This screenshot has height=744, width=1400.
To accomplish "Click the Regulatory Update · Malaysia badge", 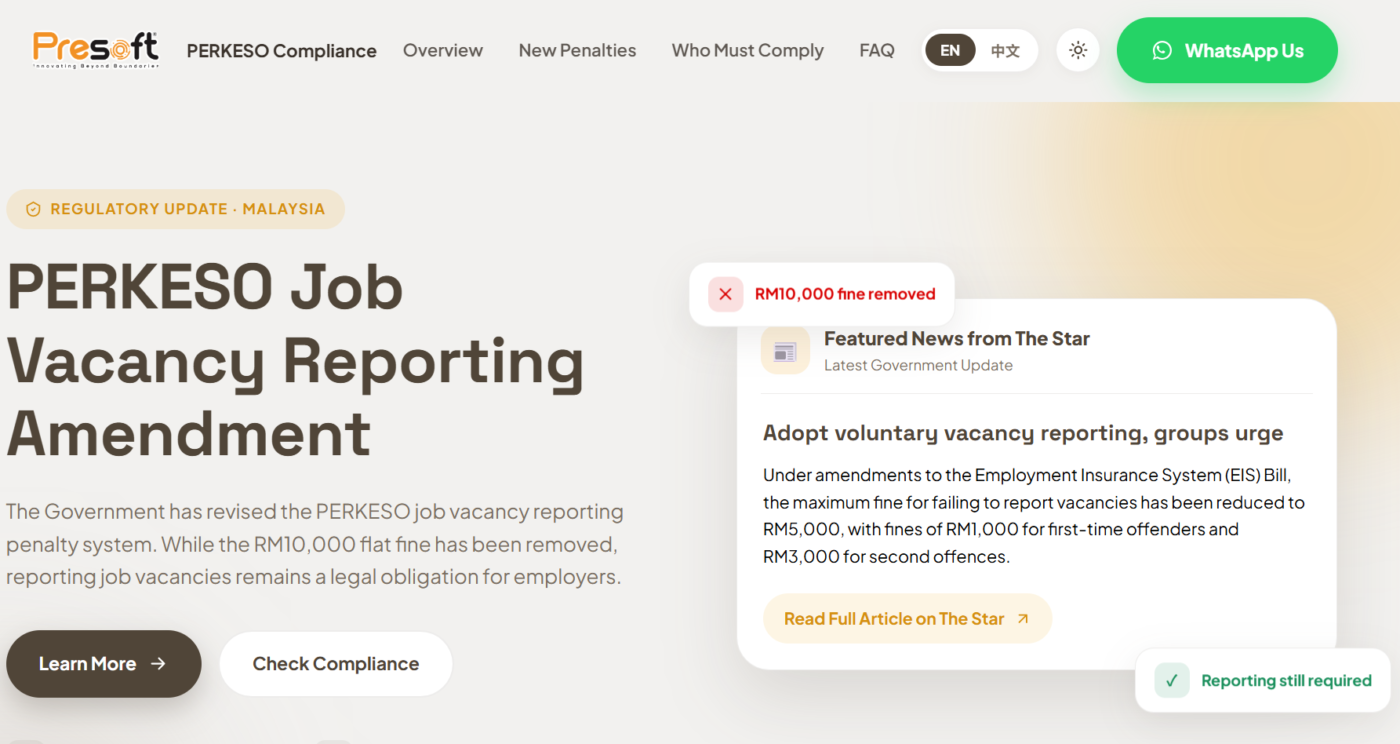I will click(x=176, y=209).
